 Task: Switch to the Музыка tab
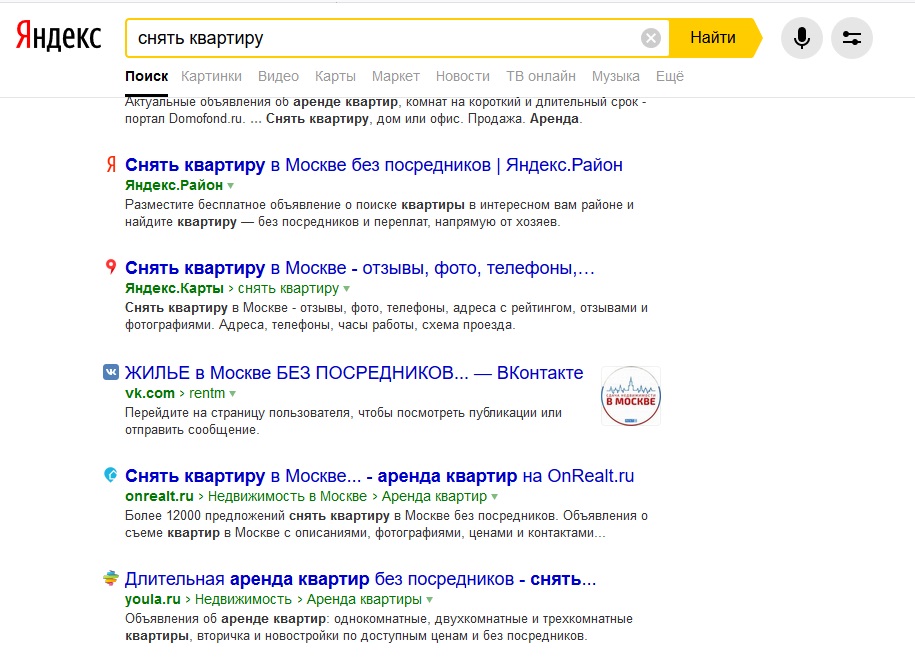pyautogui.click(x=616, y=76)
